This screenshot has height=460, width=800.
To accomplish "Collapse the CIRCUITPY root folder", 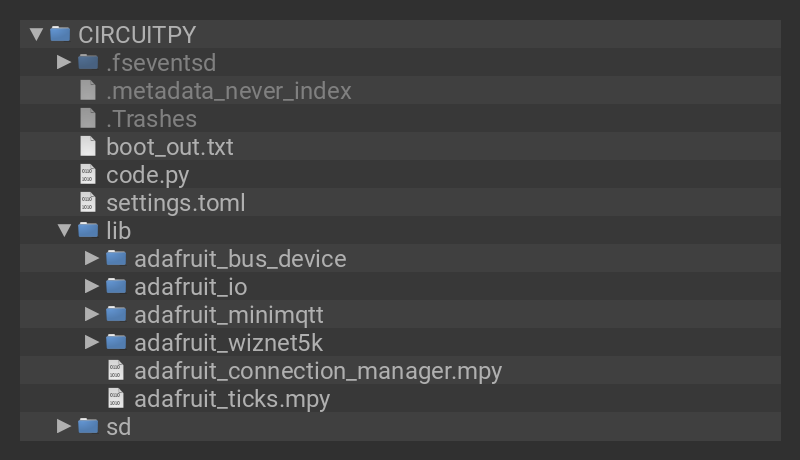I will (37, 34).
